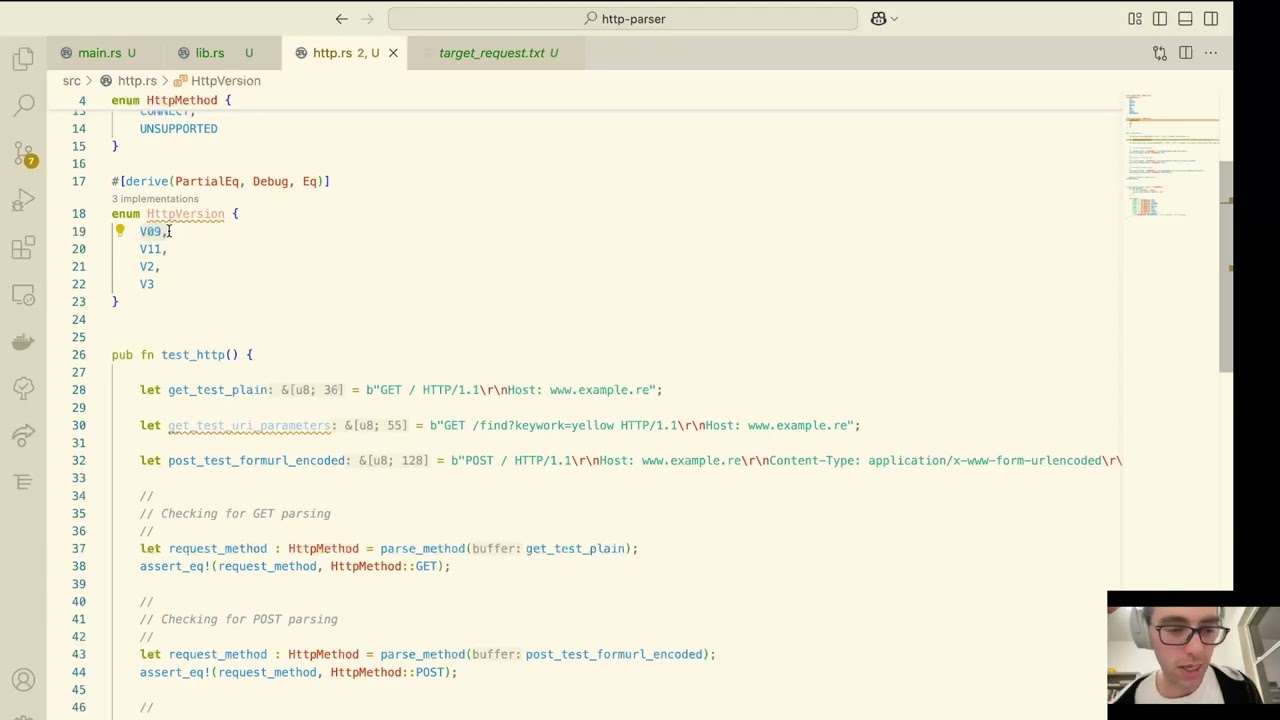
Task: Close the http.rs tab
Action: coord(393,53)
